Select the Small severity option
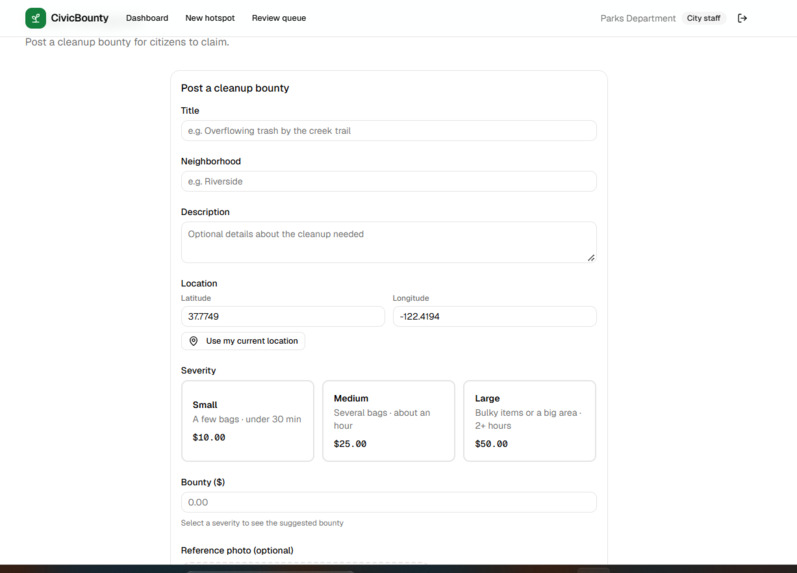The image size is (797, 573). 248,421
